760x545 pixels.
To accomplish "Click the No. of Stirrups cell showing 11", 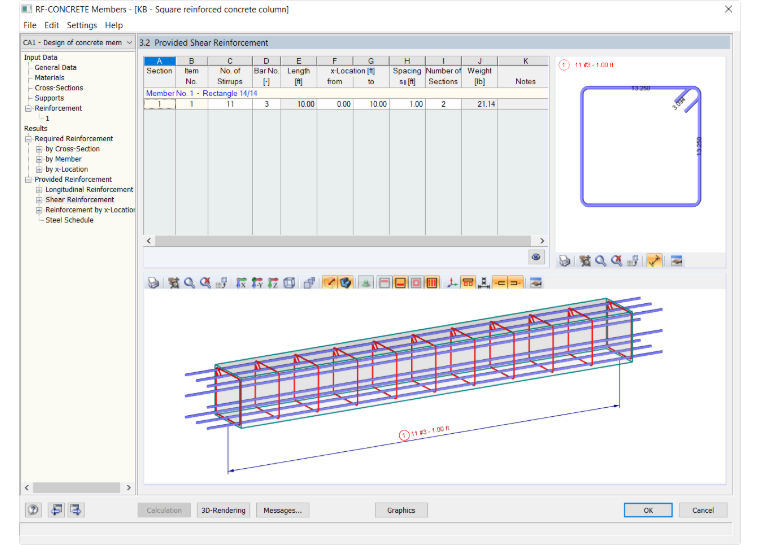I will tap(230, 104).
